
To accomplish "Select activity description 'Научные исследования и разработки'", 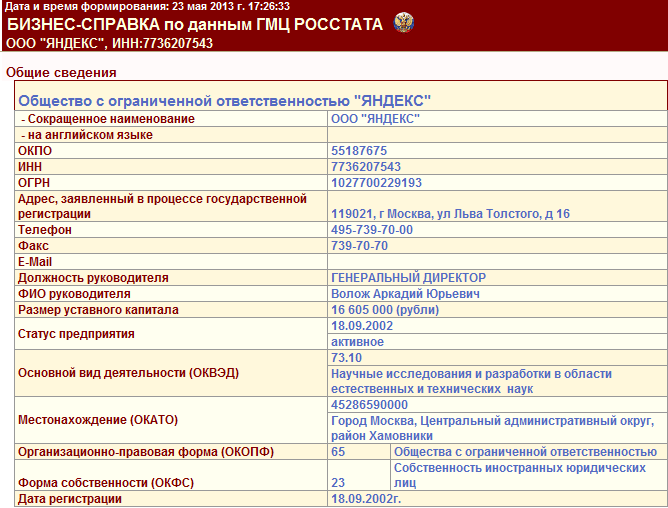I will (x=441, y=374).
